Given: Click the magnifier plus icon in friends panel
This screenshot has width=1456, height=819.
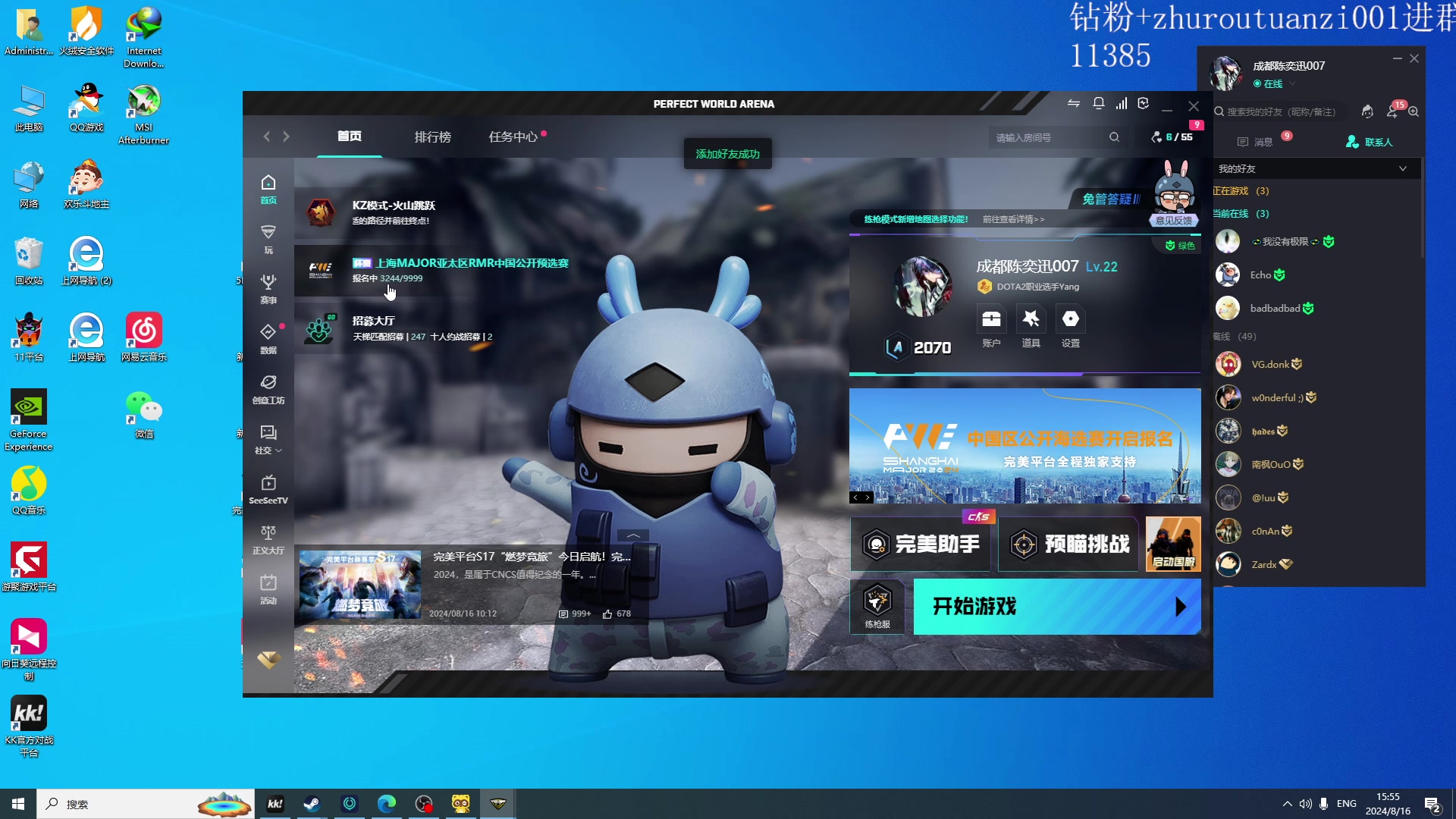Looking at the screenshot, I should (x=1414, y=111).
